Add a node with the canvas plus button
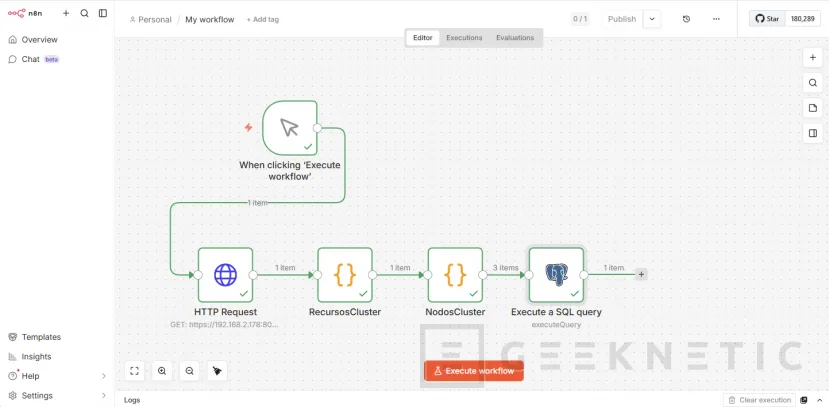 [812, 58]
